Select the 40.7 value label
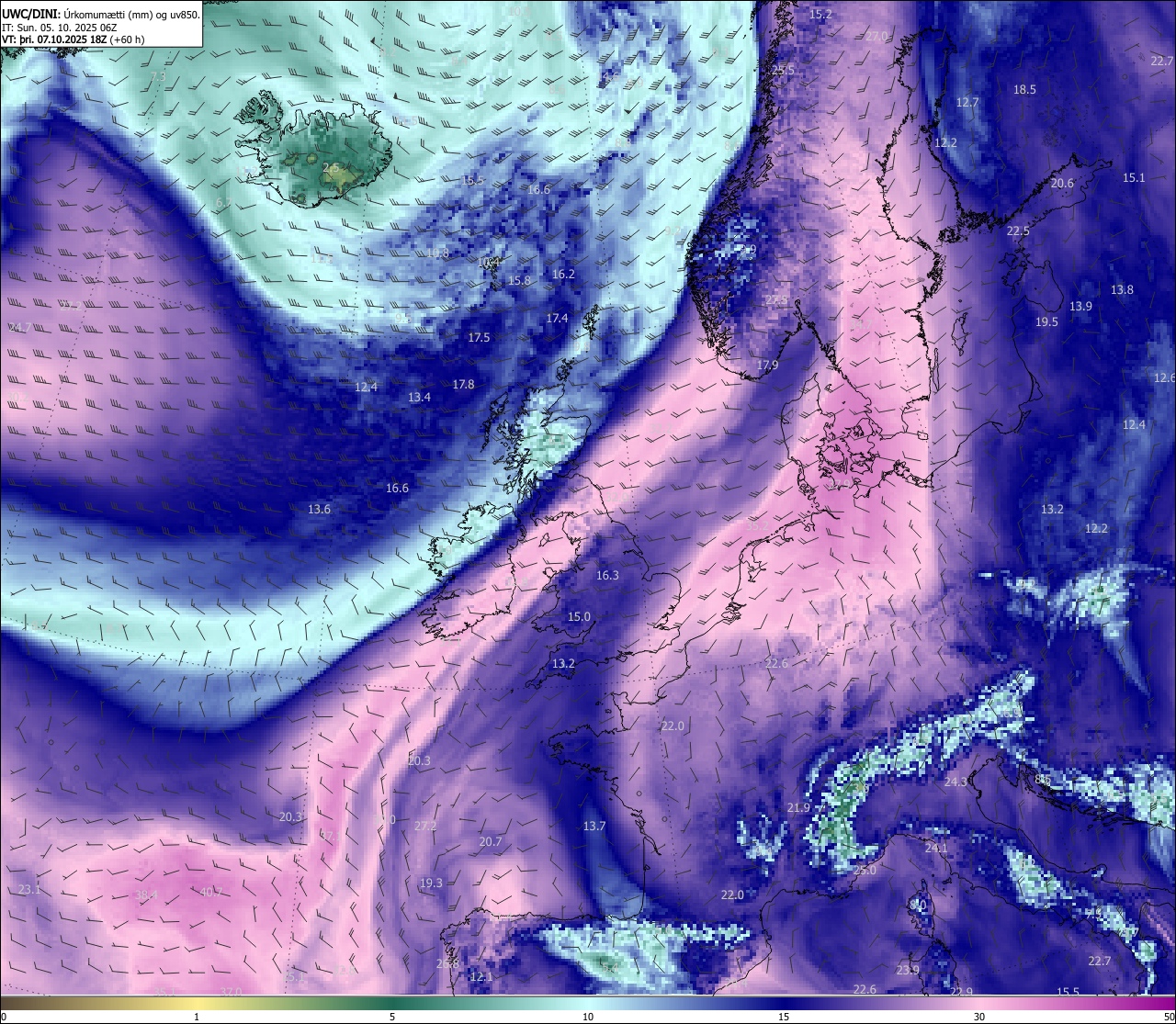The width and height of the screenshot is (1176, 1024). pyautogui.click(x=210, y=892)
